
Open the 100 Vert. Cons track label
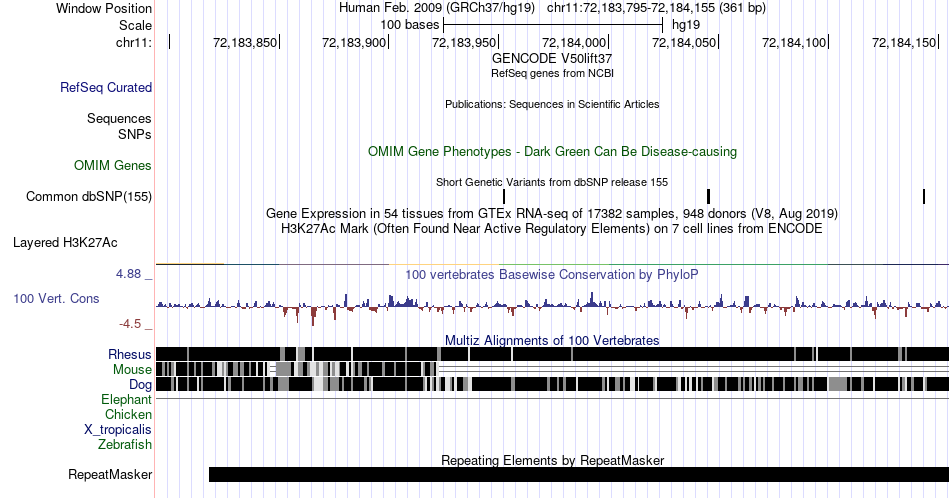pos(56,298)
